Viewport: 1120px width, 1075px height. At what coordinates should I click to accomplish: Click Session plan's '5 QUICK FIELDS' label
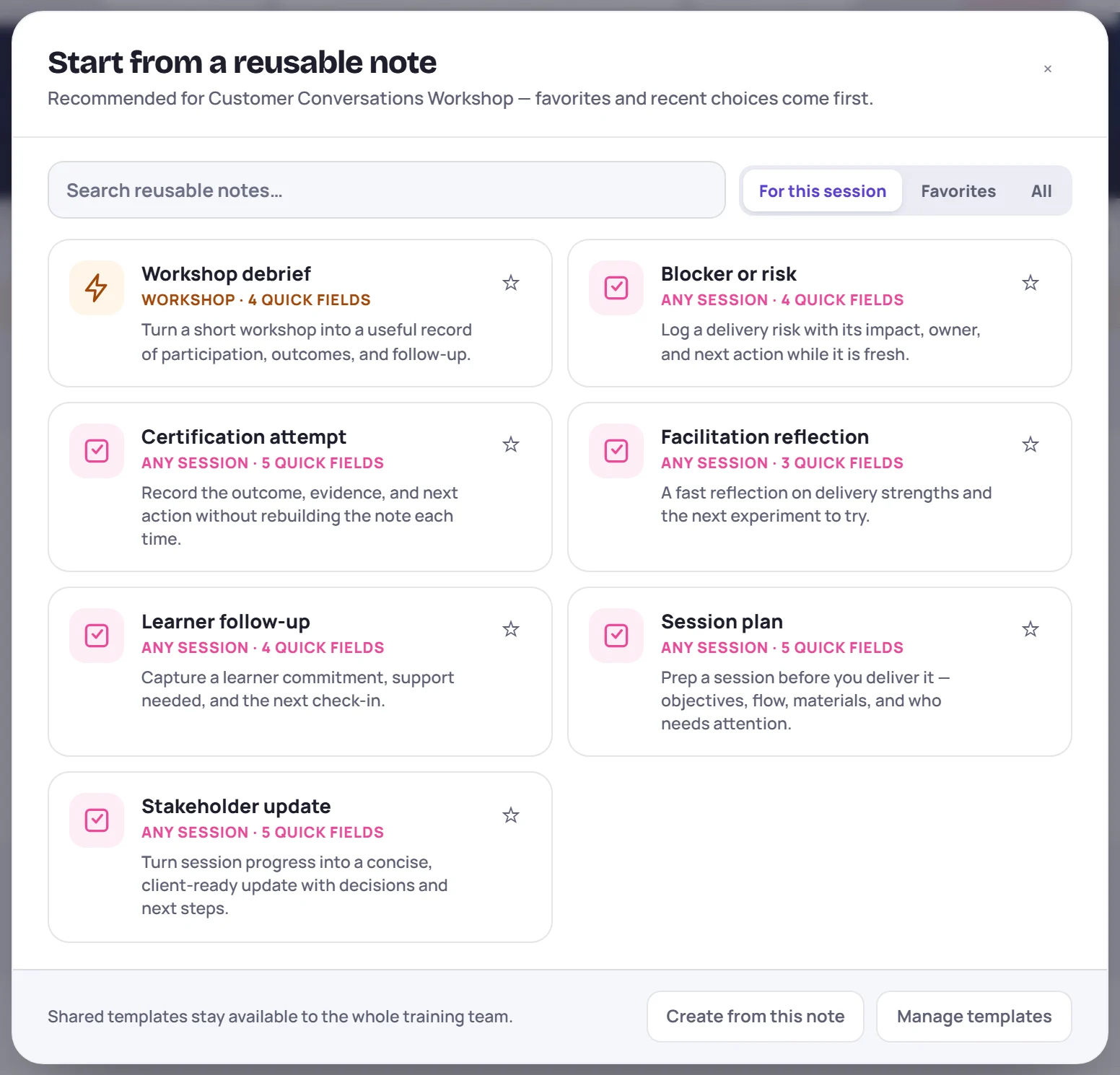(x=842, y=648)
